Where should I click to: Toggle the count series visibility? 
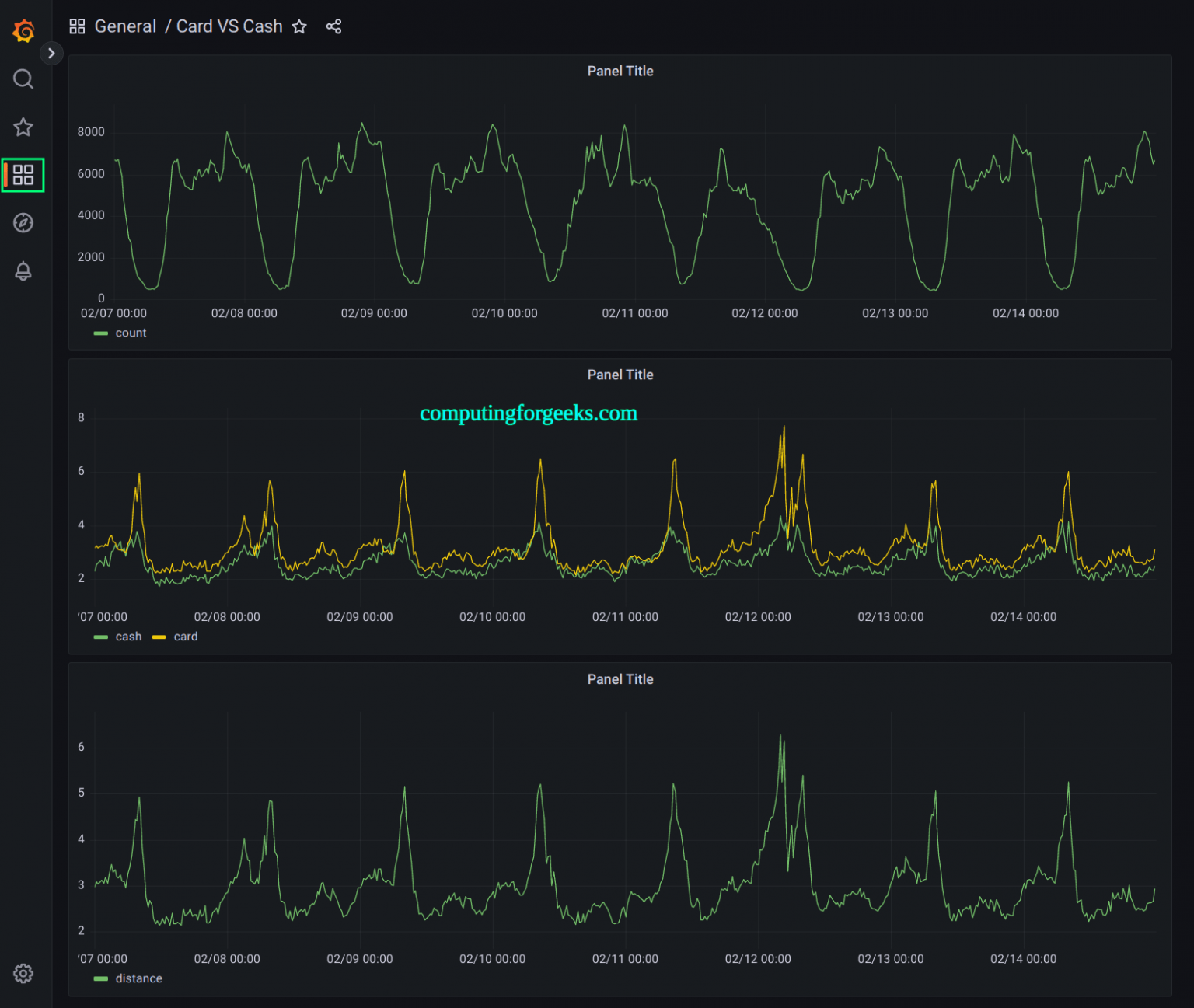point(131,333)
